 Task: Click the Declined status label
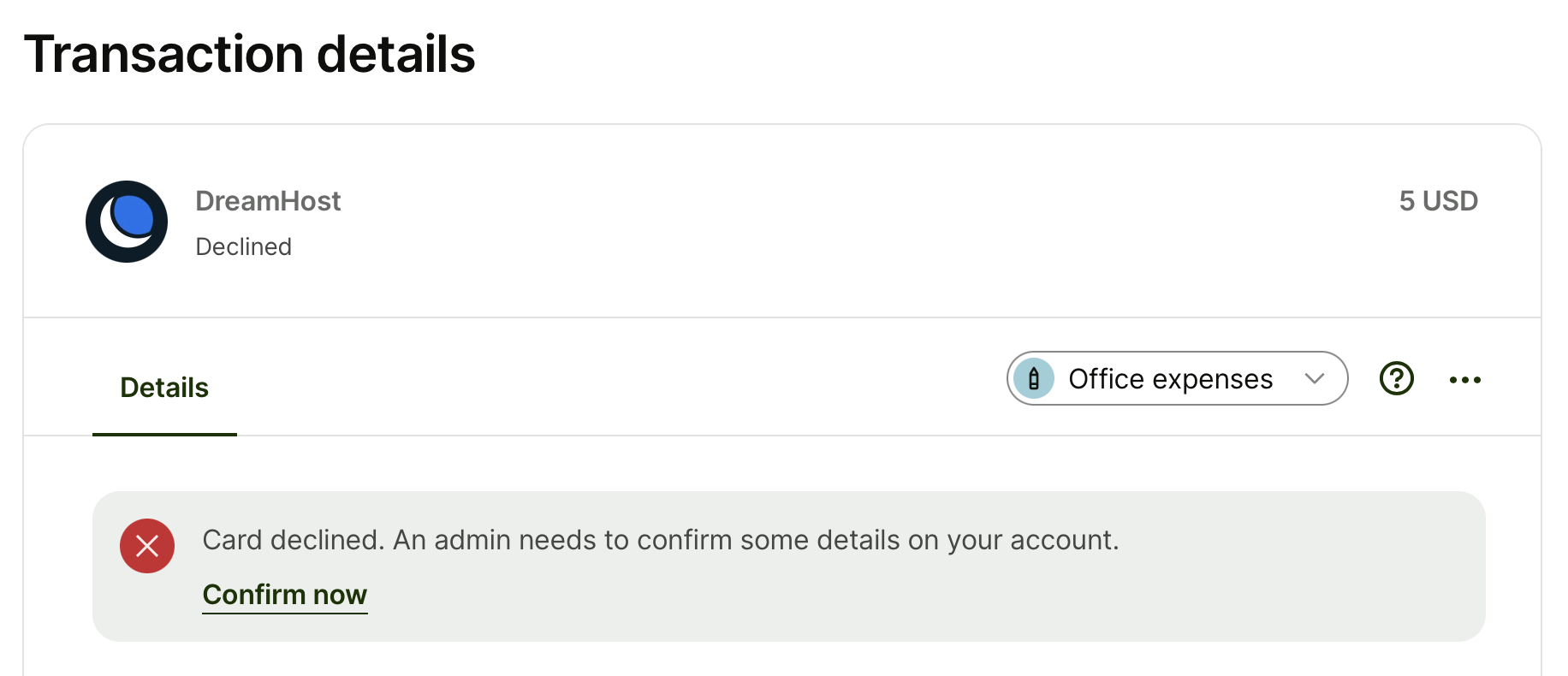(x=244, y=246)
